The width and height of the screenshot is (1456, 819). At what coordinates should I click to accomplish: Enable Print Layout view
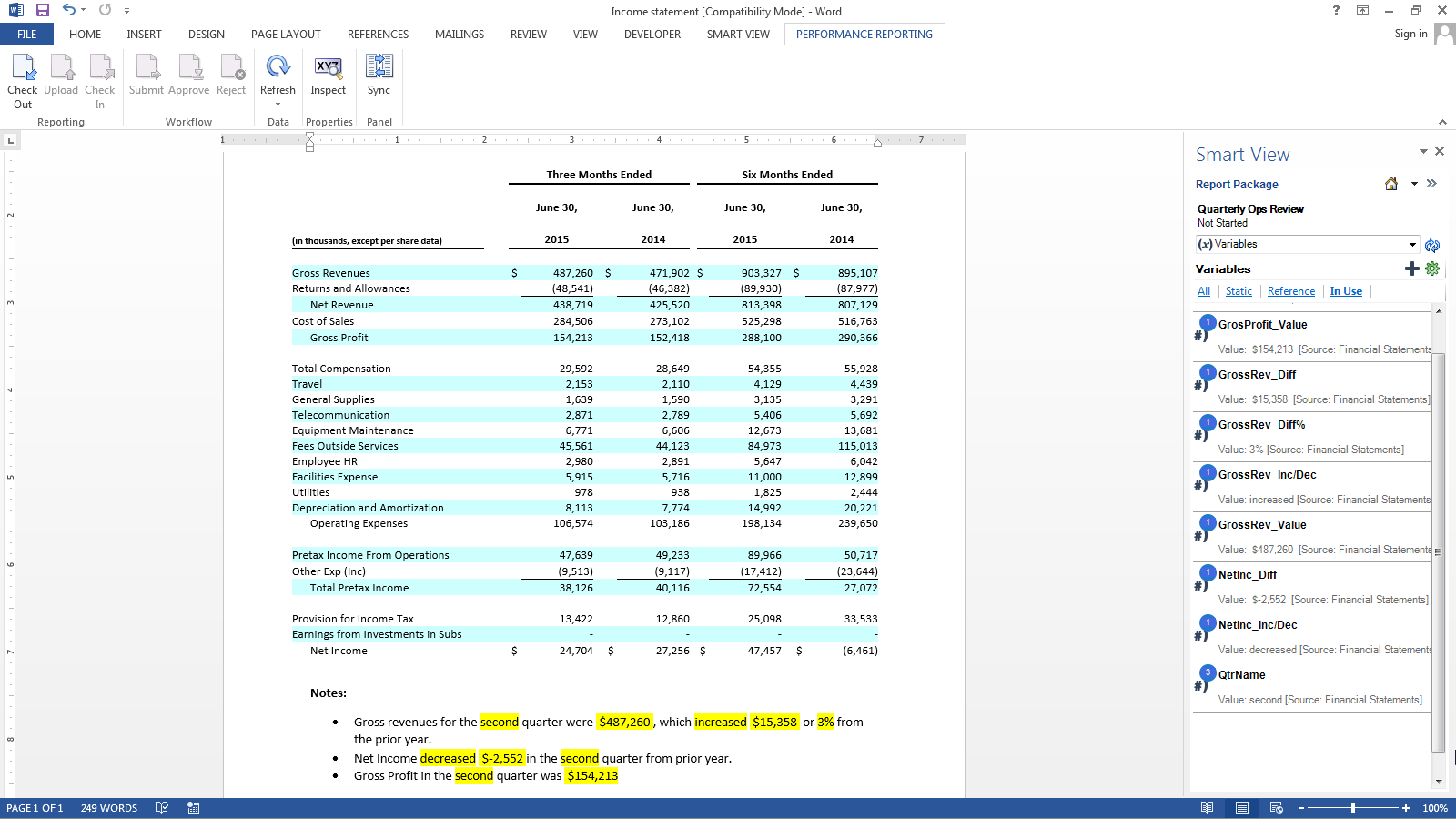point(1241,807)
